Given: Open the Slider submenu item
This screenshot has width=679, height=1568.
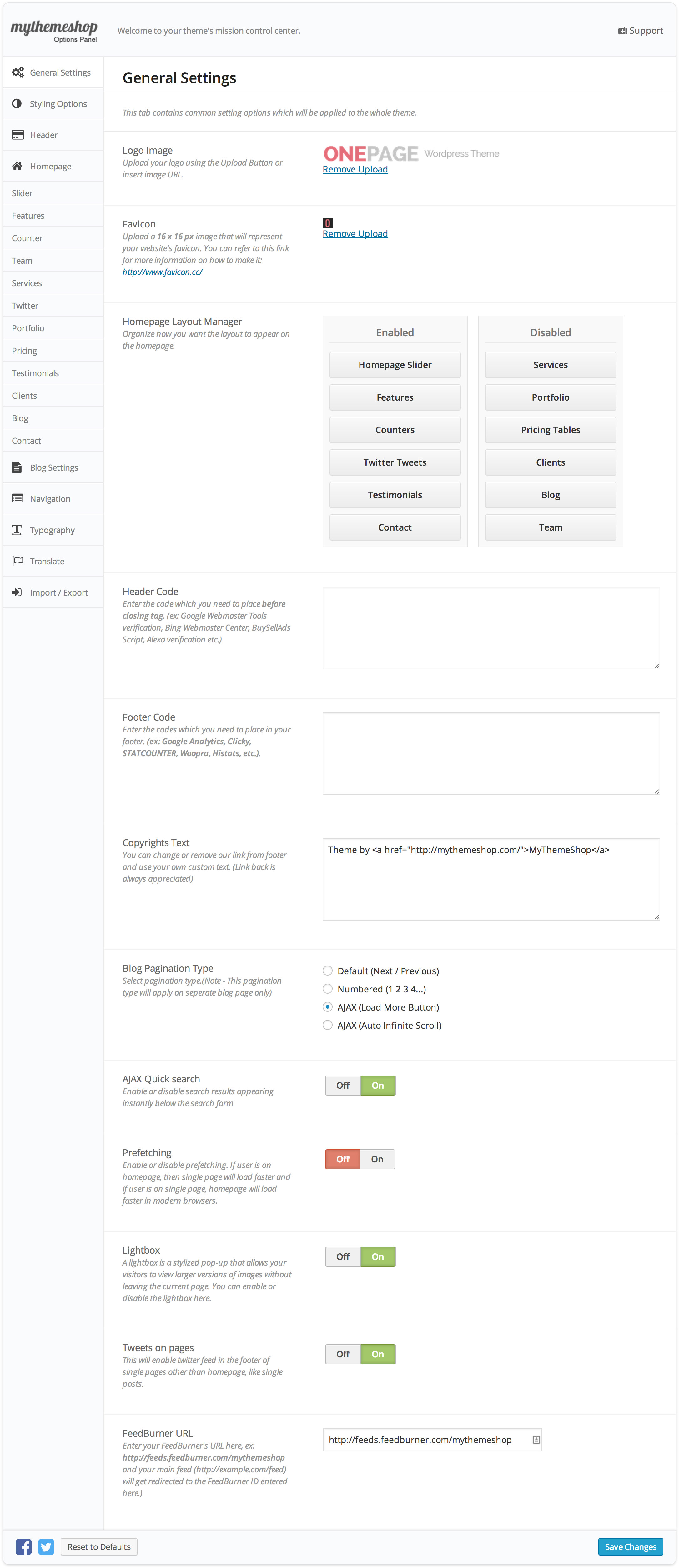Looking at the screenshot, I should pyautogui.click(x=53, y=193).
